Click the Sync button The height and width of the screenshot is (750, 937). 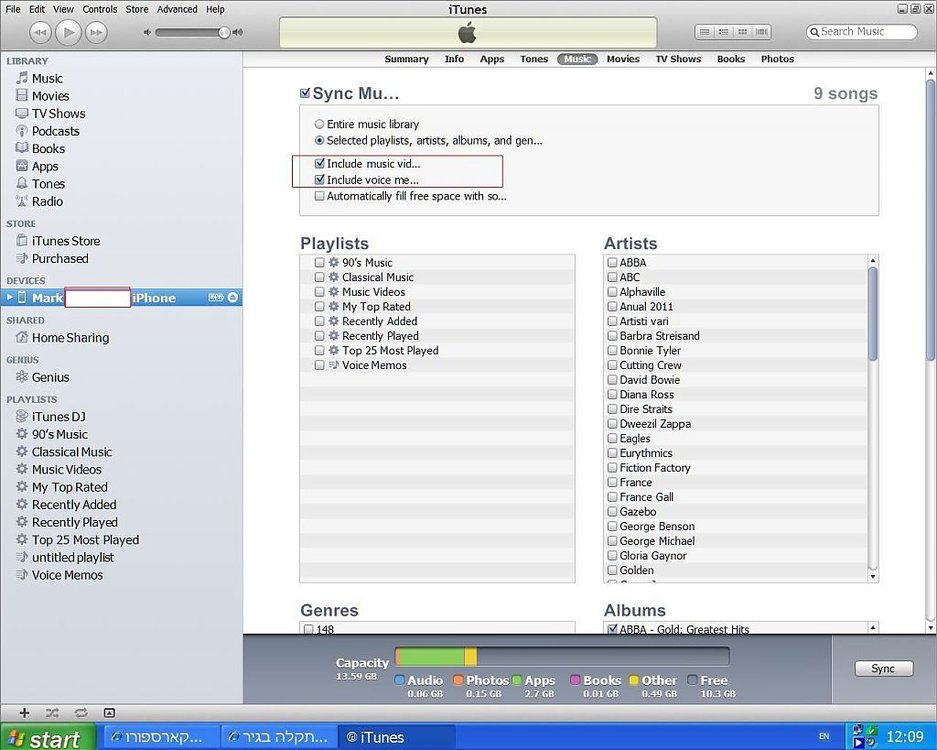tap(883, 668)
